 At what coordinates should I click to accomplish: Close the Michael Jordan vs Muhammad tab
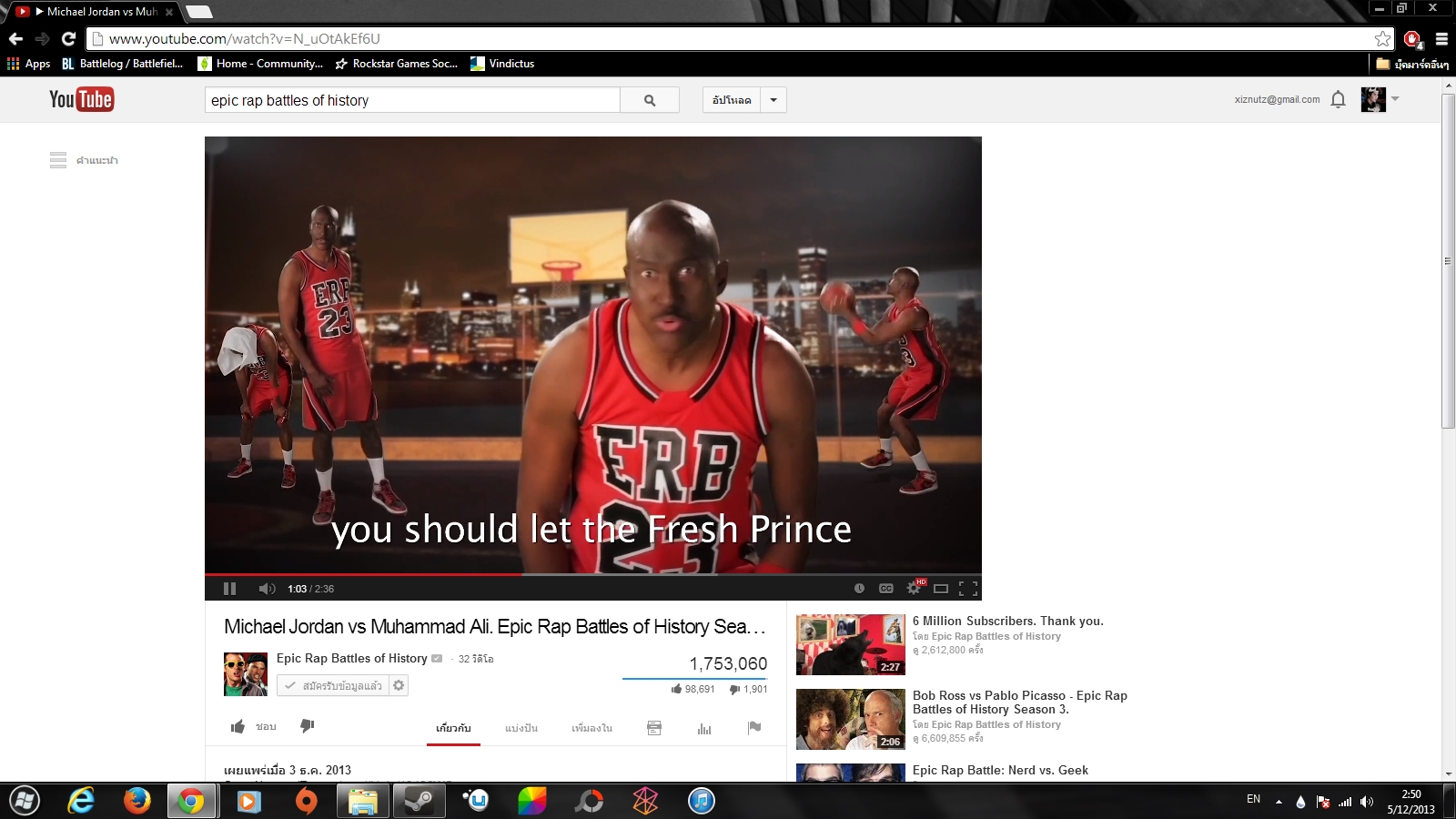(x=169, y=12)
